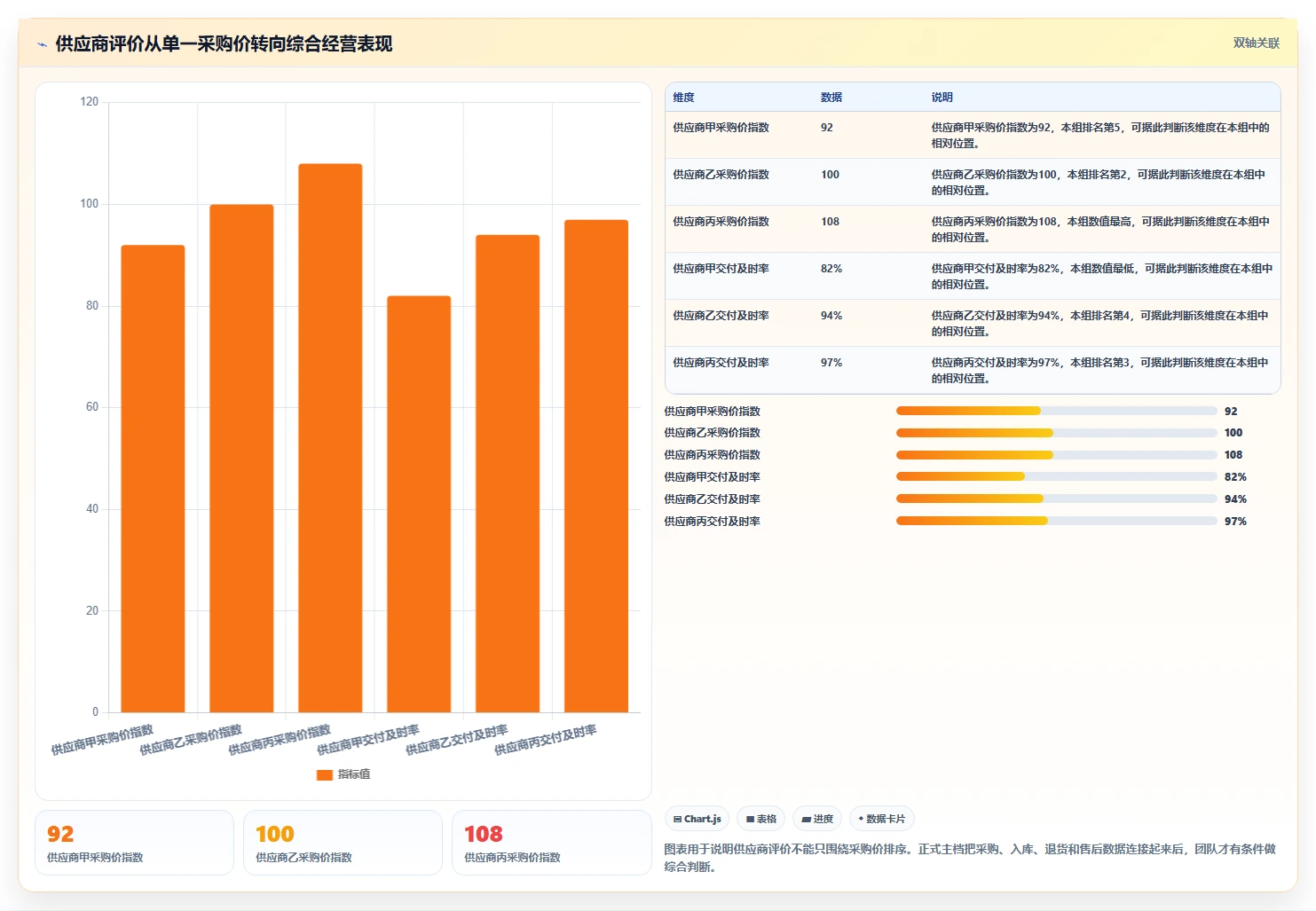Click table value 97%
The height and width of the screenshot is (911, 1316).
tap(831, 363)
